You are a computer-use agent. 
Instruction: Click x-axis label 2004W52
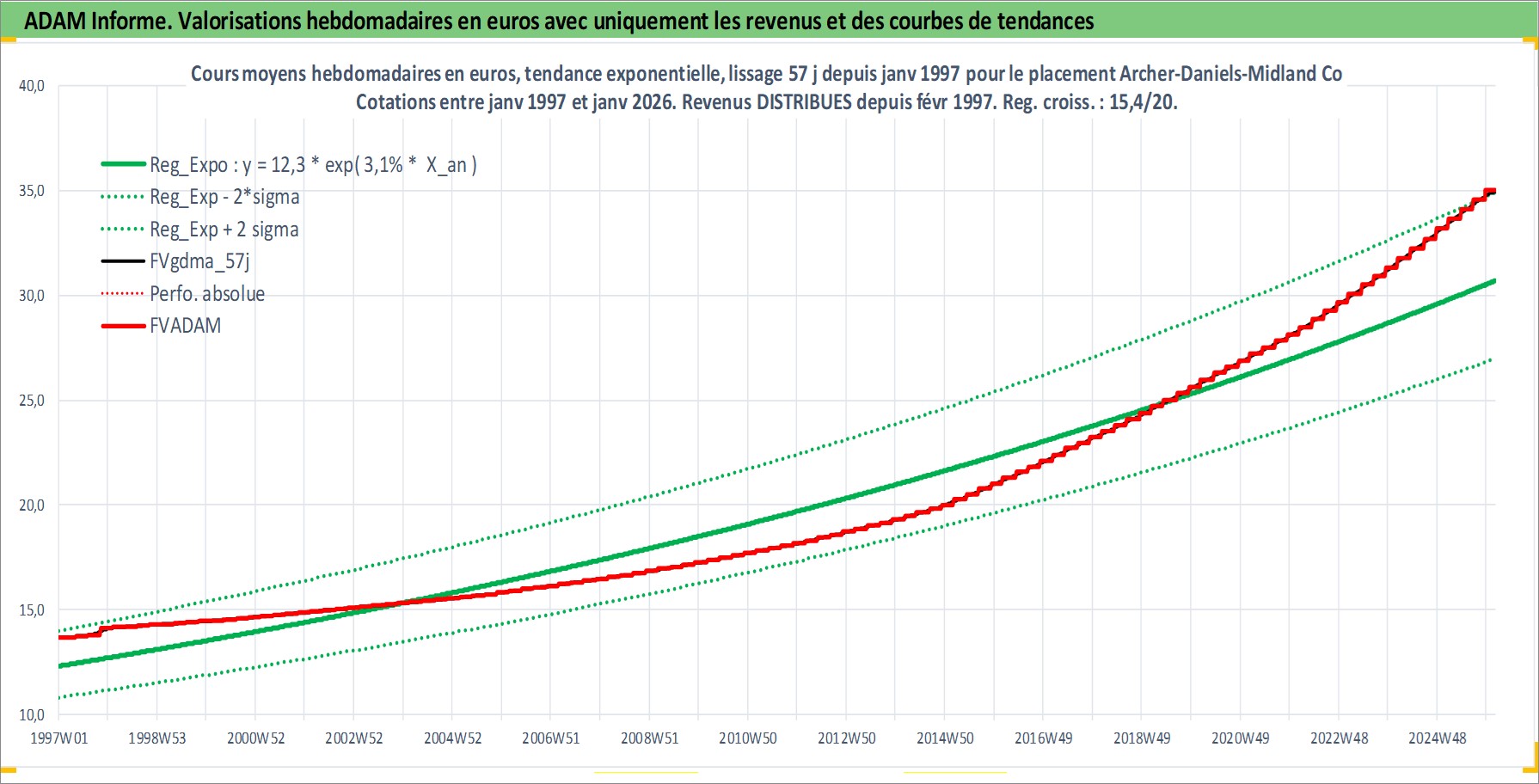point(453,738)
